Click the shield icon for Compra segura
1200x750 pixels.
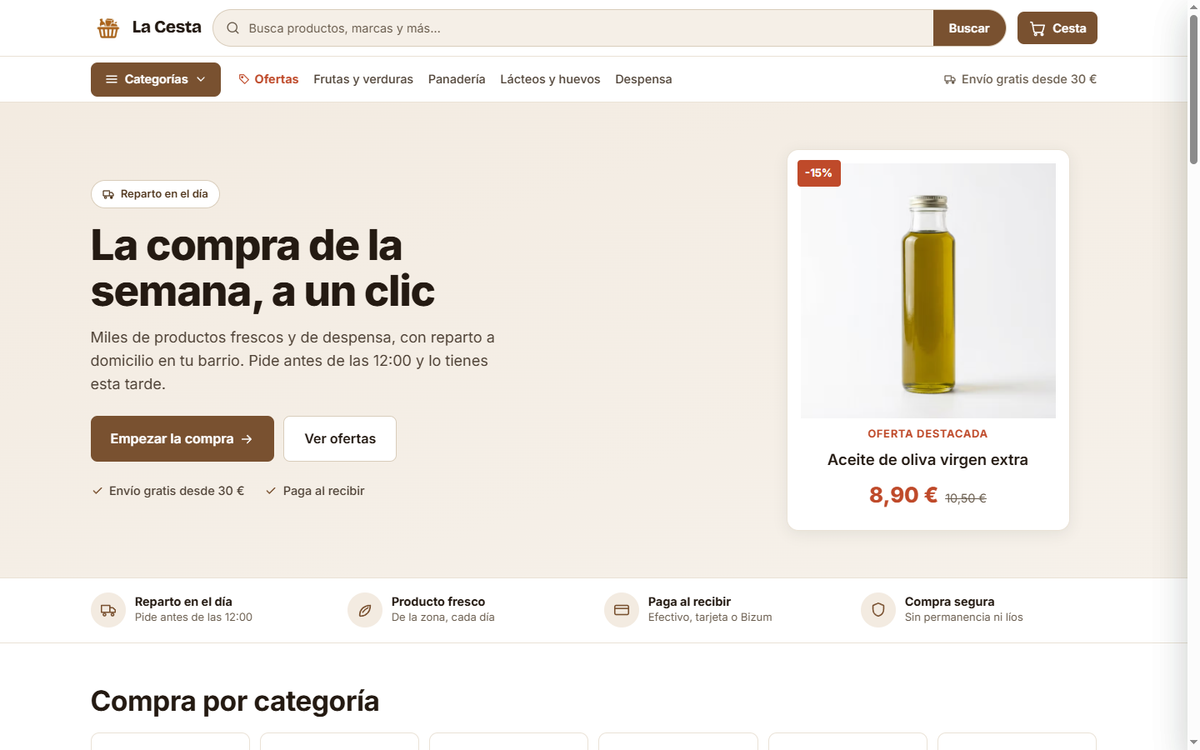click(x=878, y=610)
